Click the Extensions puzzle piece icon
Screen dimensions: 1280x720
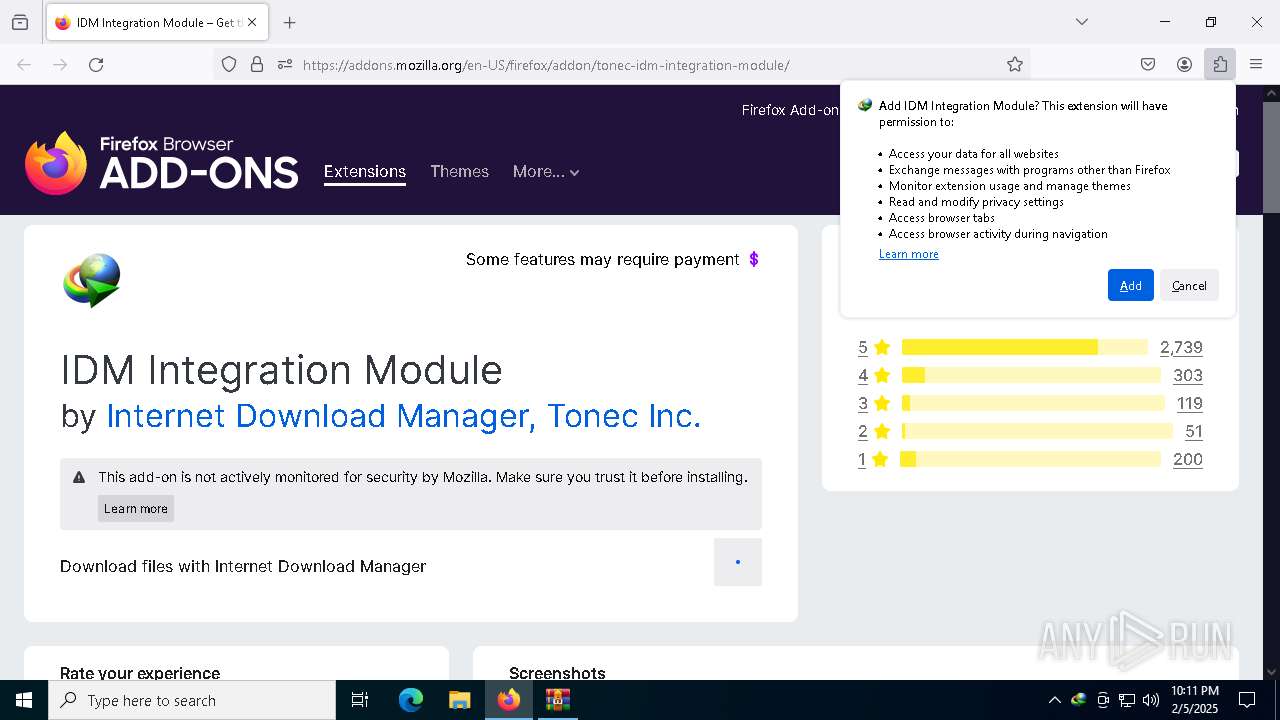(1220, 65)
